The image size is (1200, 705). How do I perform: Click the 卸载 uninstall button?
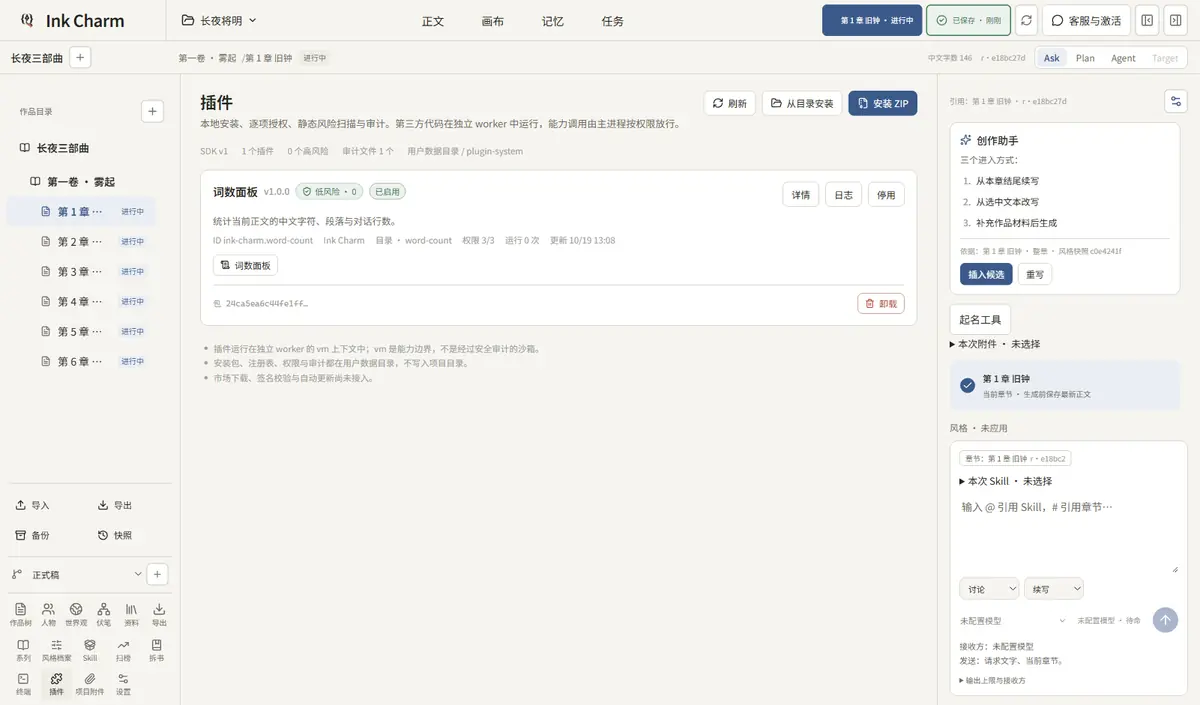pos(881,303)
